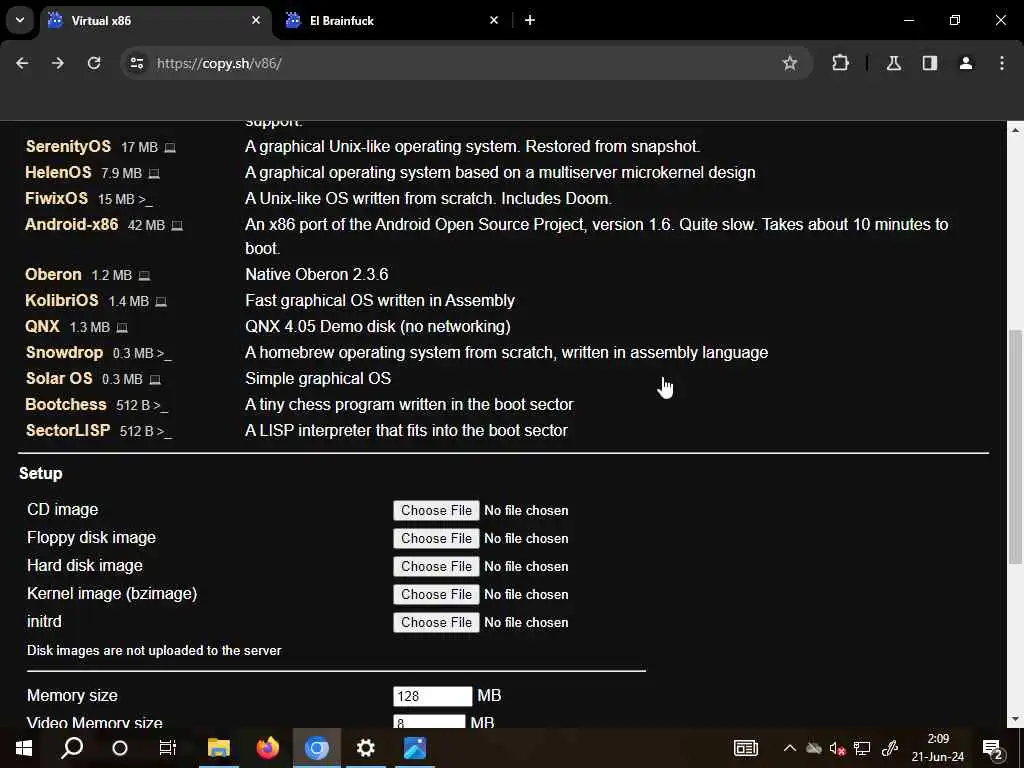Select 'Native Oberon 2.3.6' description text

point(317,274)
